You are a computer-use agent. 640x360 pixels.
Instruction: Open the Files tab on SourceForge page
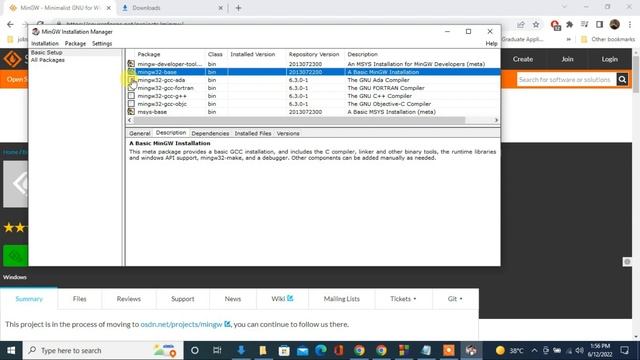[x=80, y=299]
